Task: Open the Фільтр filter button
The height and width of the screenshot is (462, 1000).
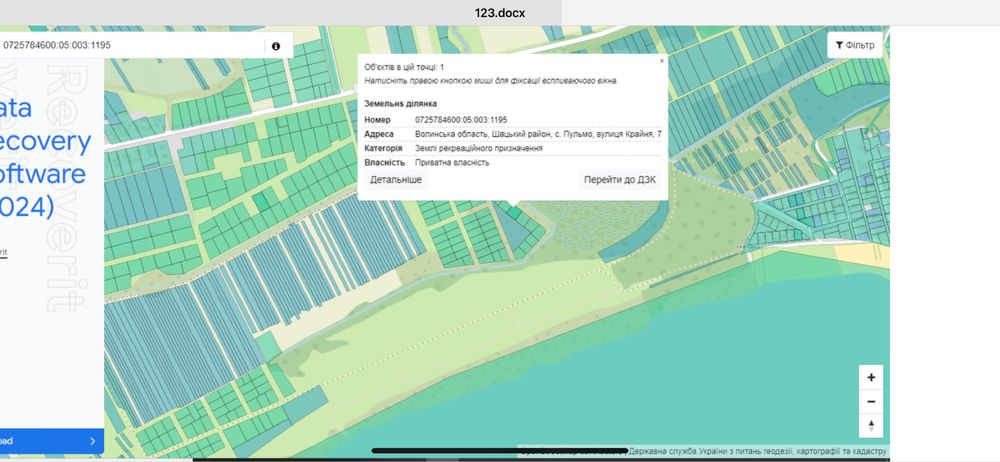Action: click(x=855, y=45)
